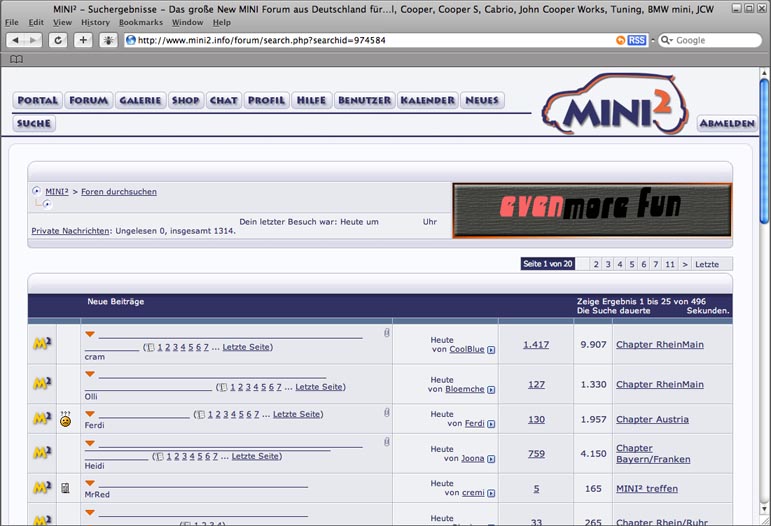This screenshot has width=771, height=526.
Task: Click the ABMELDEN logout button
Action: point(726,123)
